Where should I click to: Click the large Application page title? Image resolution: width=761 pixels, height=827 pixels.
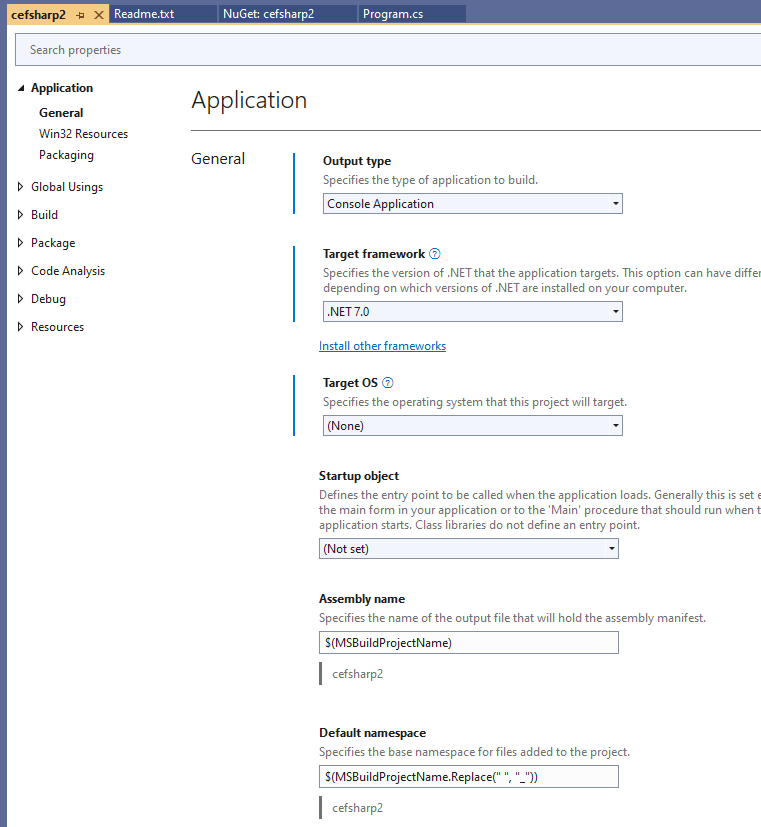(249, 100)
